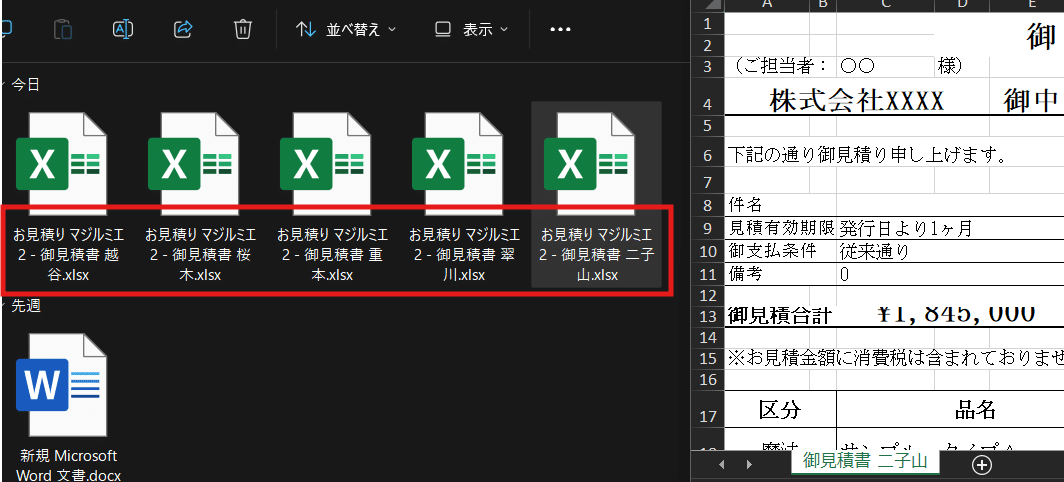Select the Word document file icon
Screen dimensions: 1064x482
tap(60, 385)
